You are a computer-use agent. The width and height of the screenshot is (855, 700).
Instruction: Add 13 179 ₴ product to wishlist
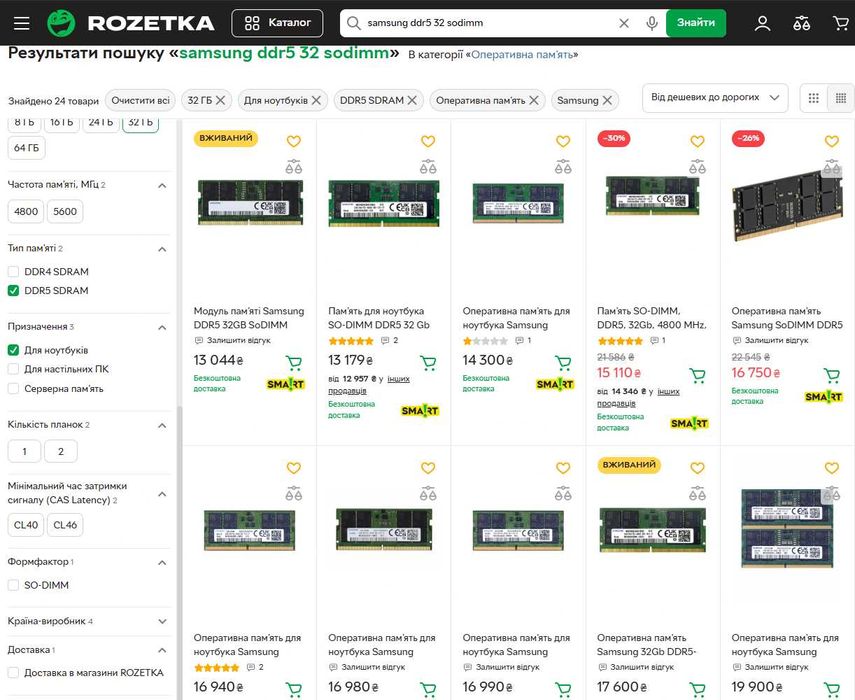click(x=428, y=141)
